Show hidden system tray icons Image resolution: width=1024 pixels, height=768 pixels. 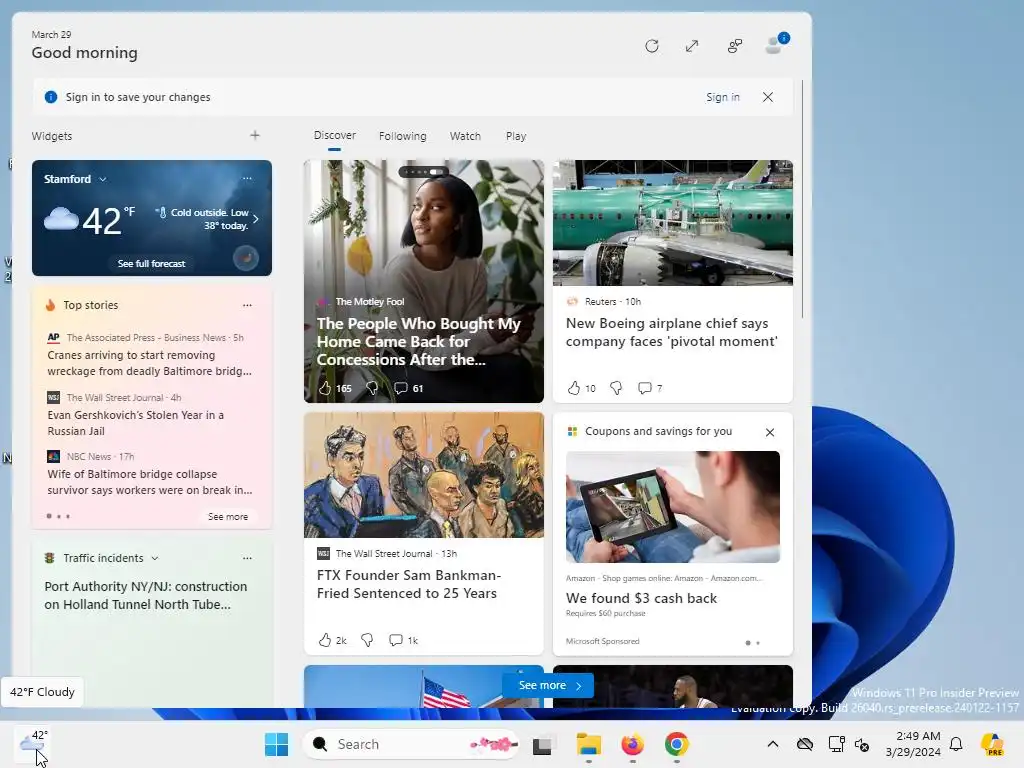[773, 744]
